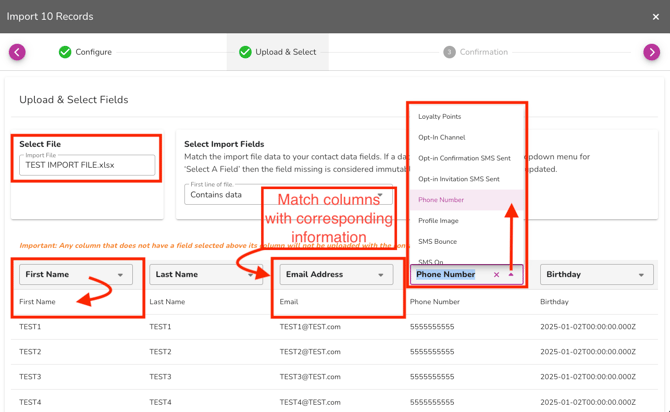Image resolution: width=670 pixels, height=412 pixels.
Task: Select Opt-in Invitation SMS Sent option
Action: pyautogui.click(x=459, y=179)
